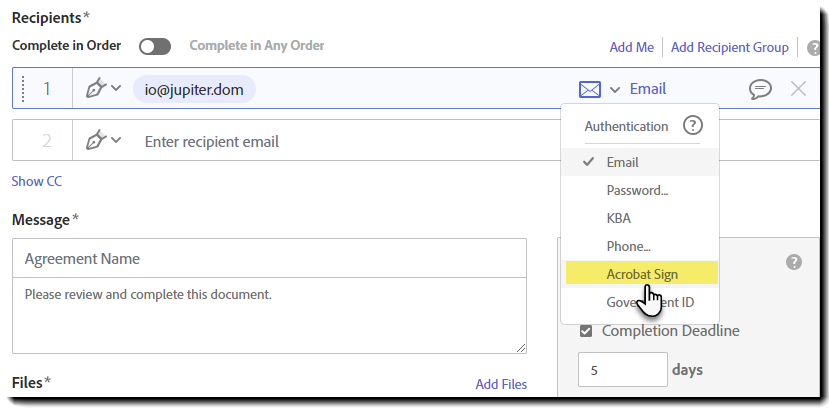This screenshot has width=829, height=408.
Task: Click the Authentication help question mark icon
Action: click(x=692, y=126)
